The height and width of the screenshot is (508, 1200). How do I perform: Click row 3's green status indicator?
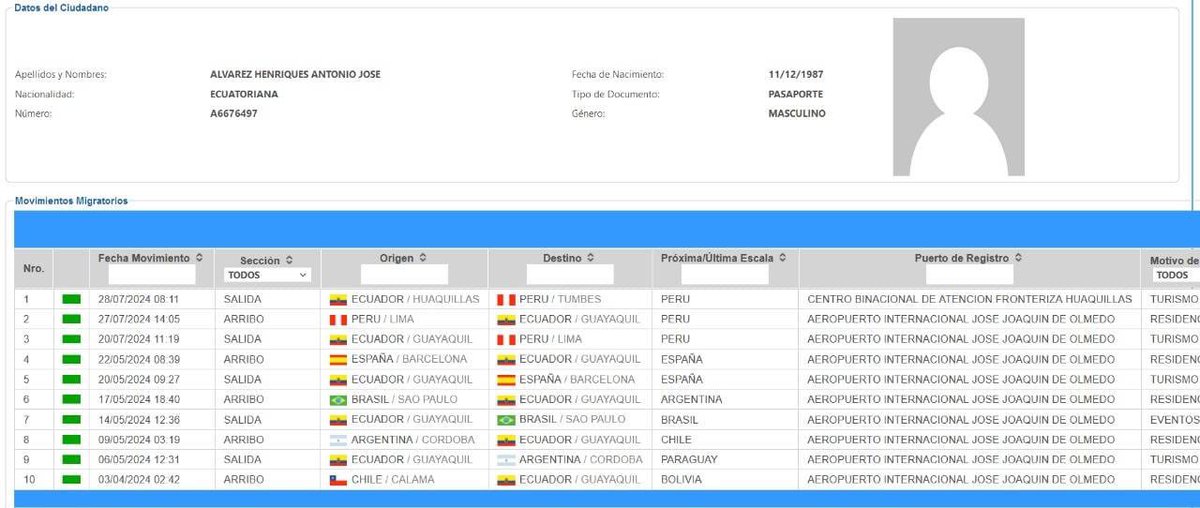click(71, 339)
